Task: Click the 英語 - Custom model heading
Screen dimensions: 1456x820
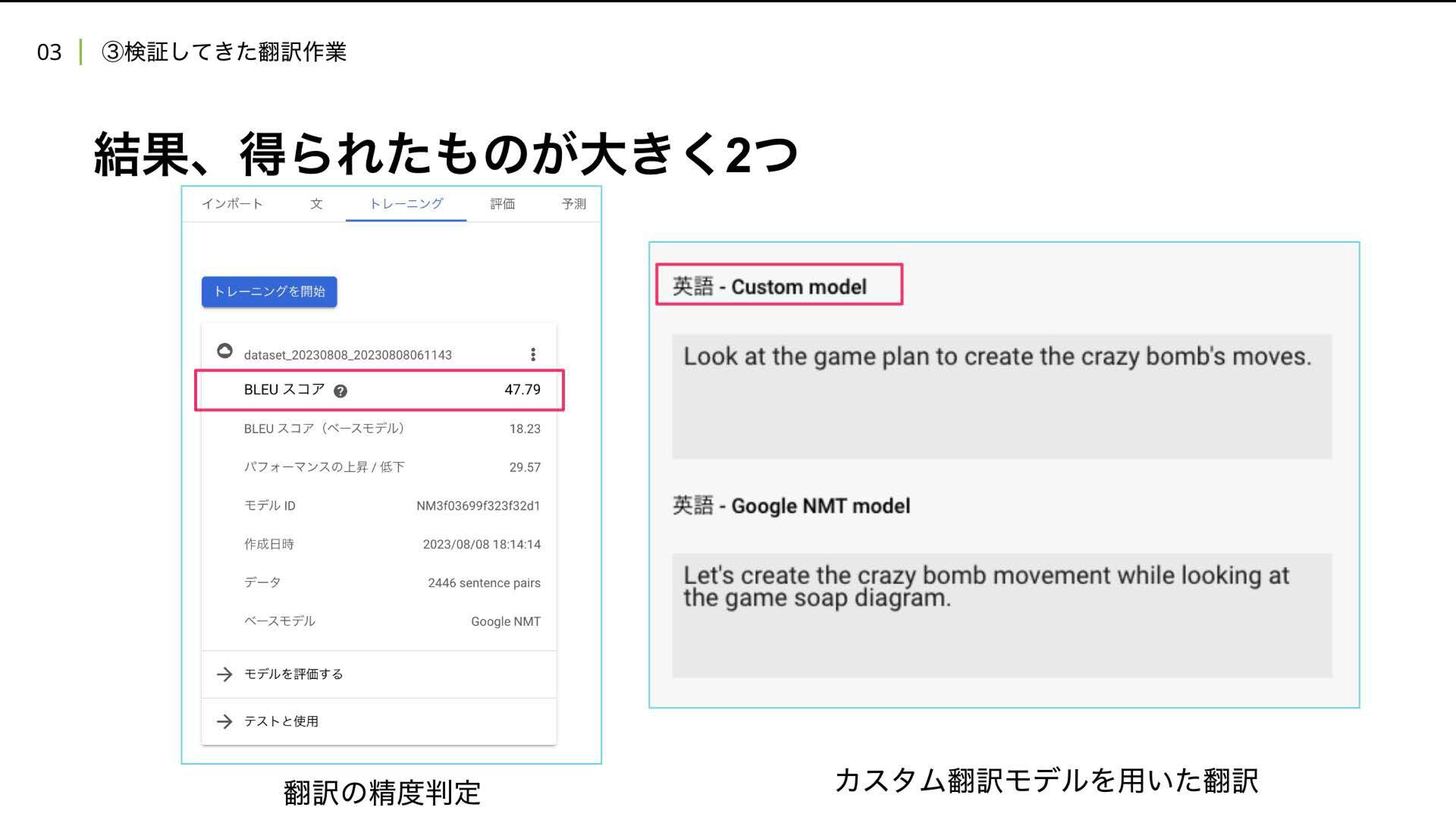Action: [x=769, y=287]
